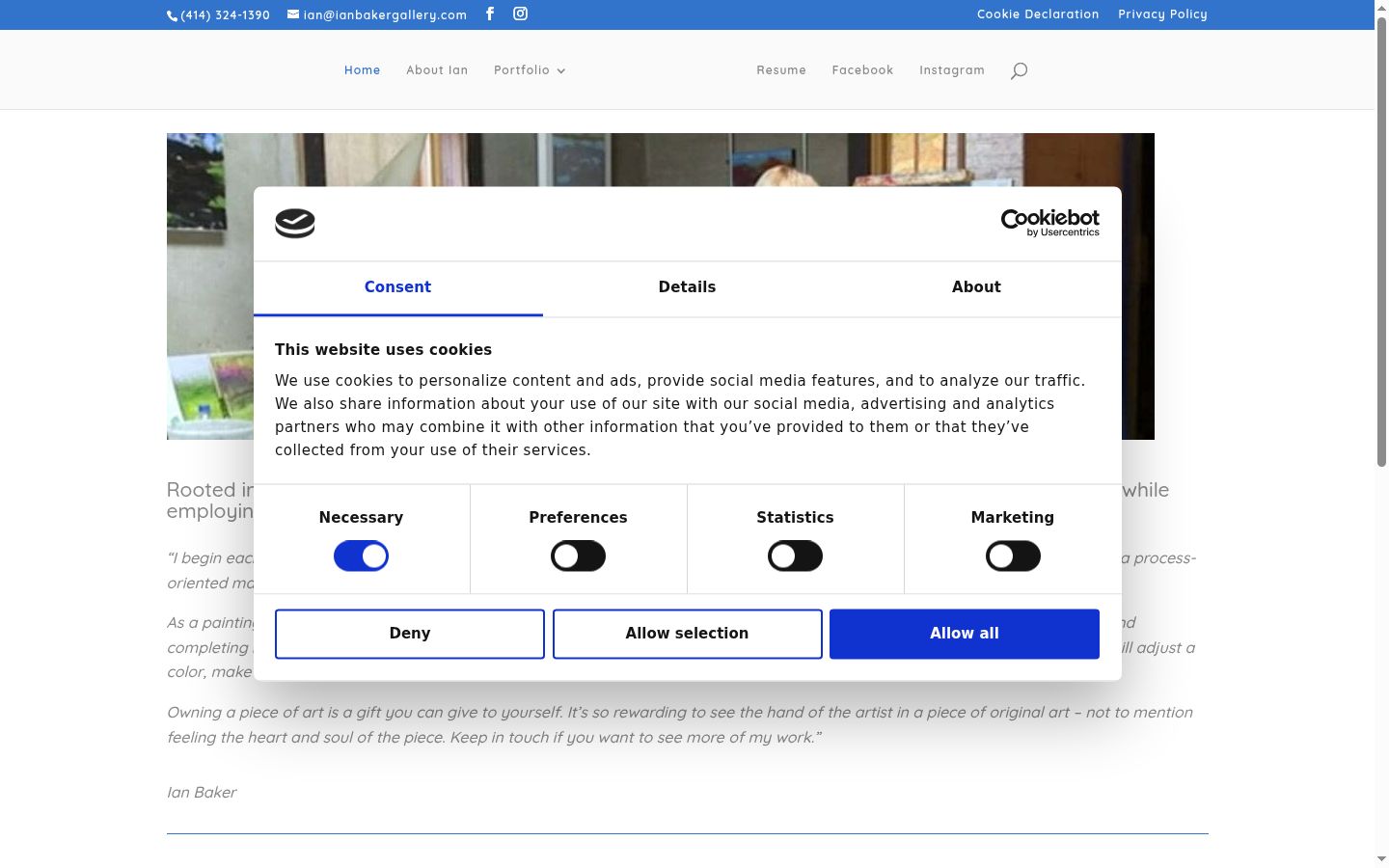Open the About Ian page
Screen dimensions: 1389x868
coord(437,70)
